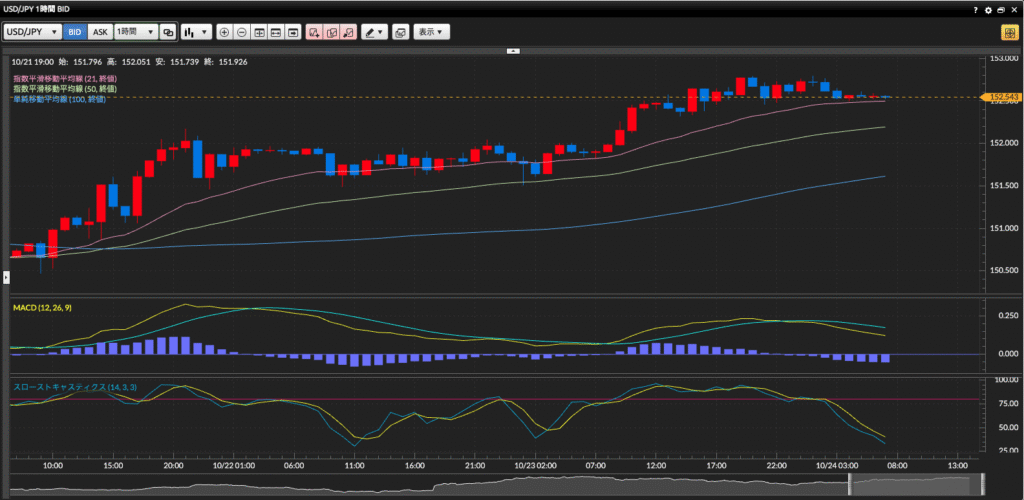Open settings with the gear icon
Image resolution: width=1024 pixels, height=500 pixels.
click(x=988, y=9)
